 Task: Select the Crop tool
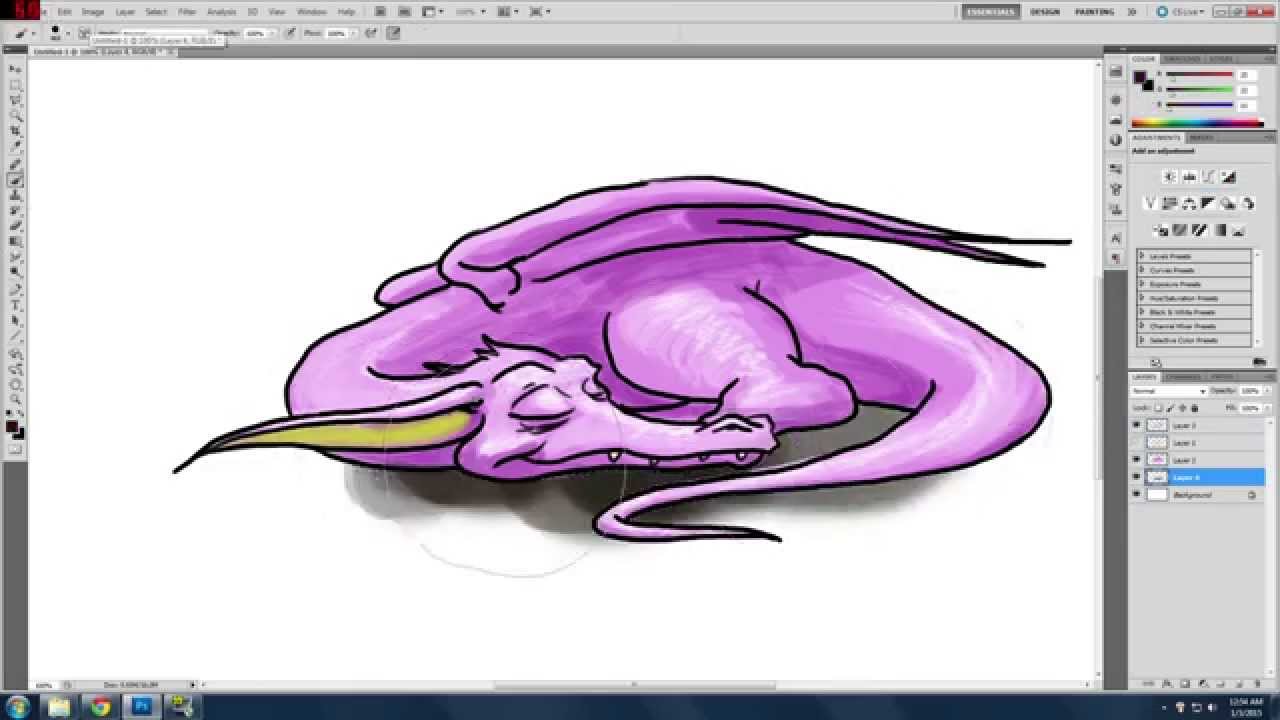[x=15, y=131]
